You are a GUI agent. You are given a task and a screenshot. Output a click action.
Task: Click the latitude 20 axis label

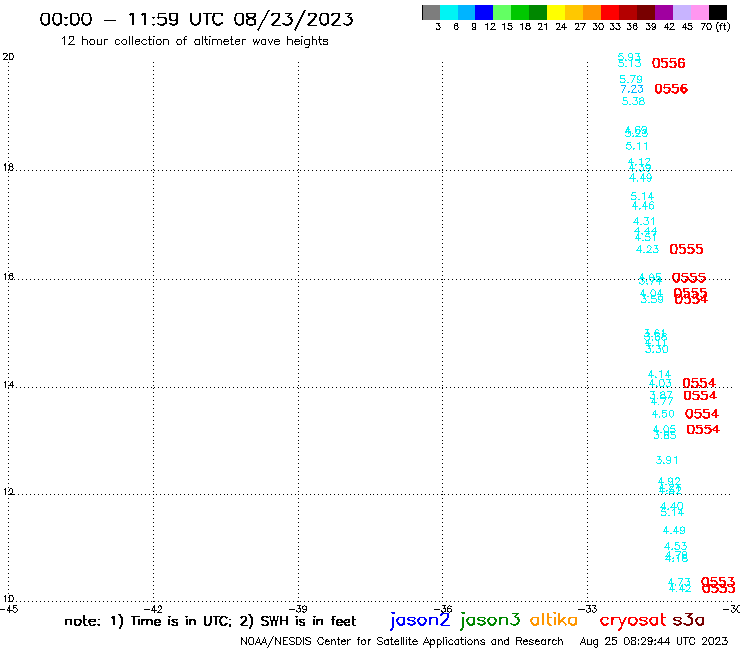pyautogui.click(x=8, y=57)
